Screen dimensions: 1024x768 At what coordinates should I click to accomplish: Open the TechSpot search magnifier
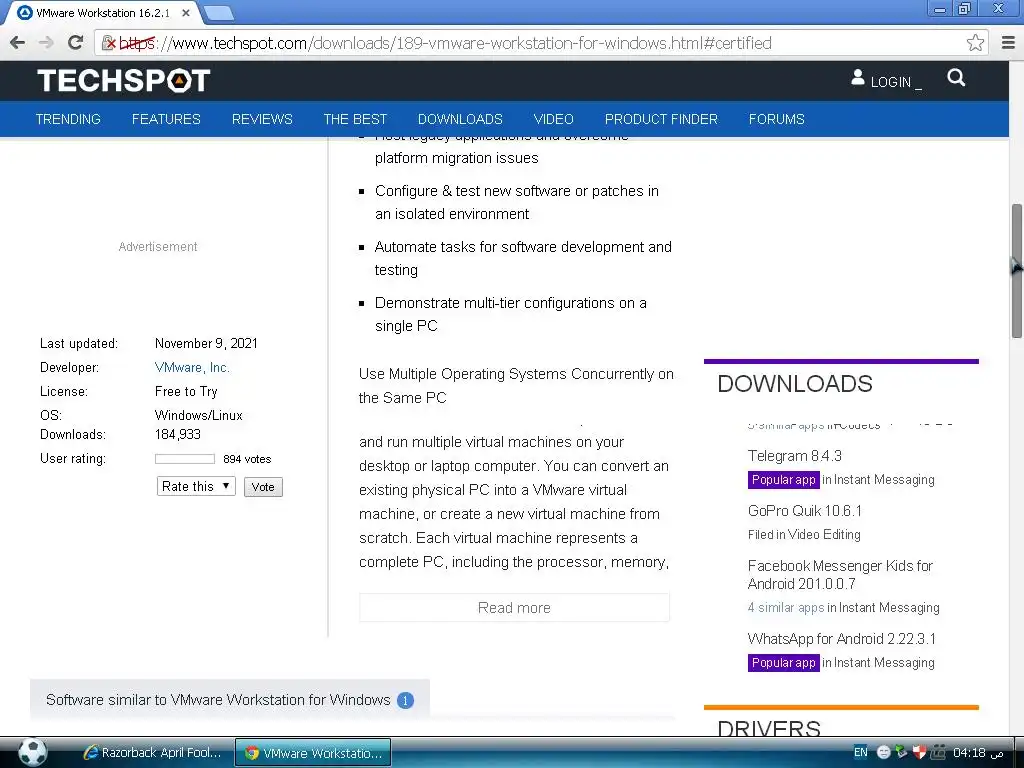pos(956,78)
